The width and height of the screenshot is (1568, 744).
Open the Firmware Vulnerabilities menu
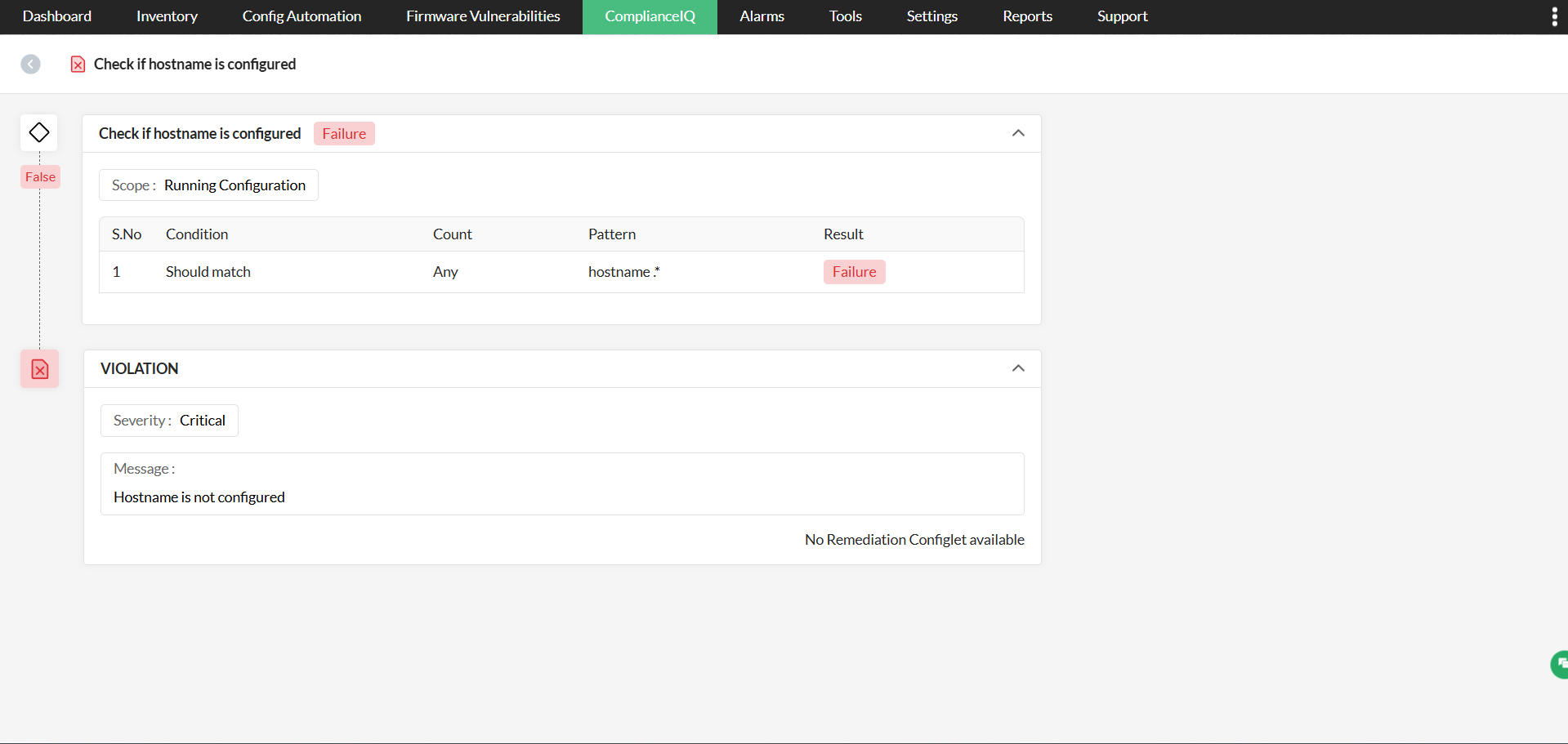click(482, 16)
